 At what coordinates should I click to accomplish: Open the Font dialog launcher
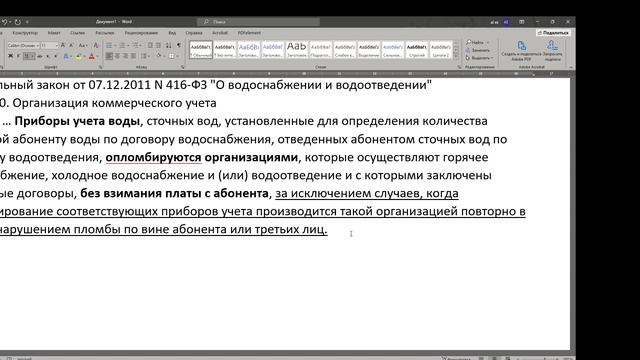[x=100, y=67]
